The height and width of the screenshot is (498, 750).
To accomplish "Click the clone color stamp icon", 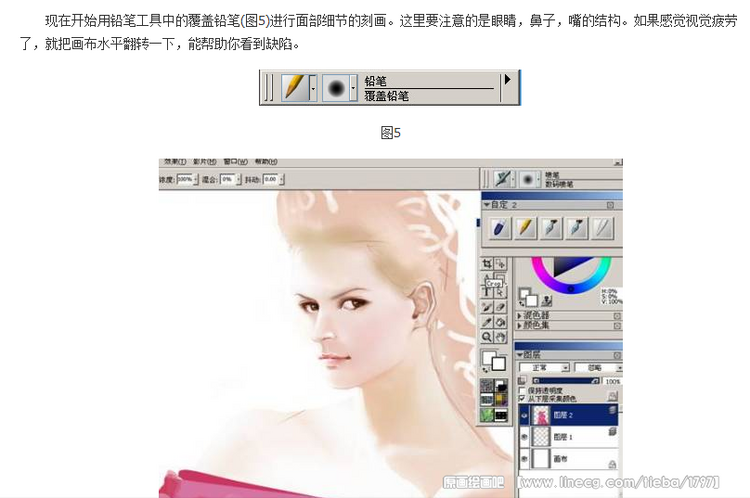I will coord(547,300).
